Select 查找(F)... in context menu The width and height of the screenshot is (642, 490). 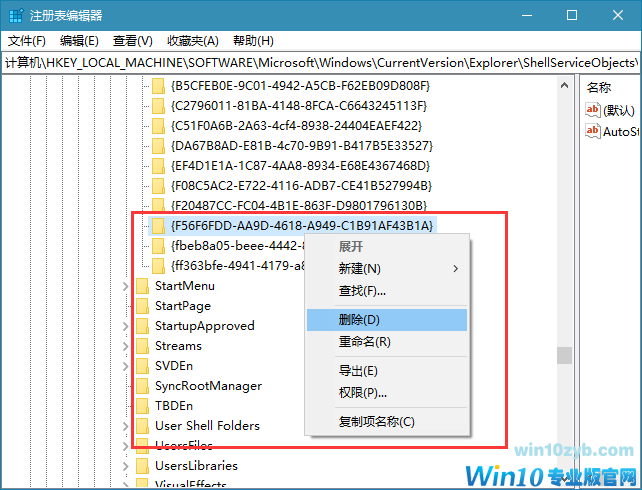coord(387,291)
